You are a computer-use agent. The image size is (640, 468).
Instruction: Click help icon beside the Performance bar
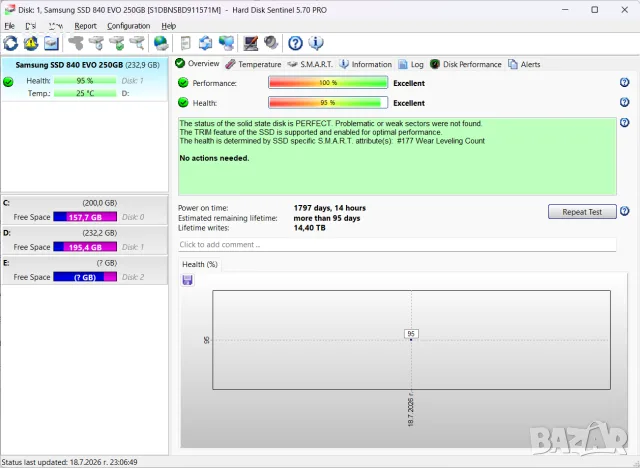coord(624,82)
